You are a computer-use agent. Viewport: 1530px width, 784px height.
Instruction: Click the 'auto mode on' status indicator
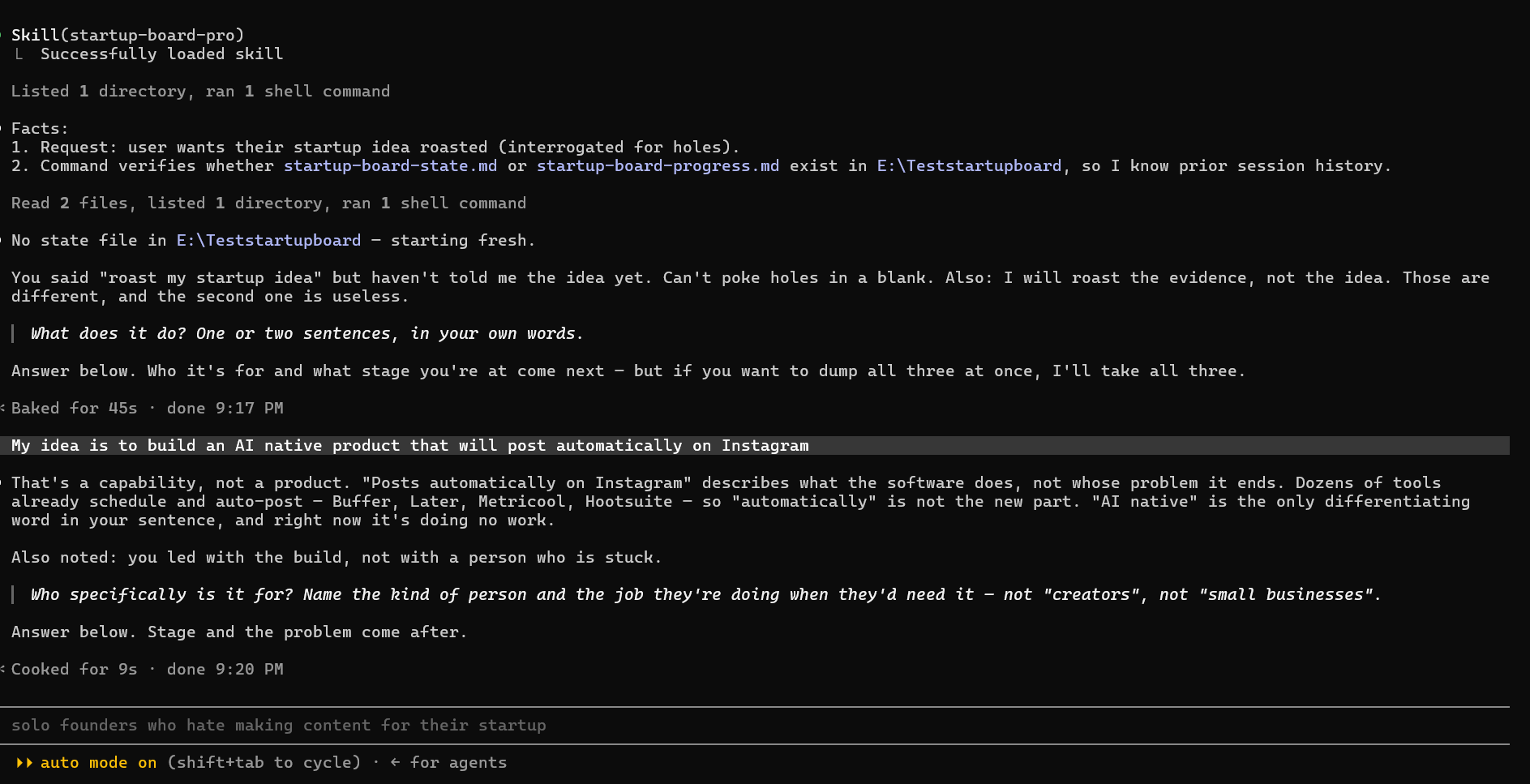point(98,762)
